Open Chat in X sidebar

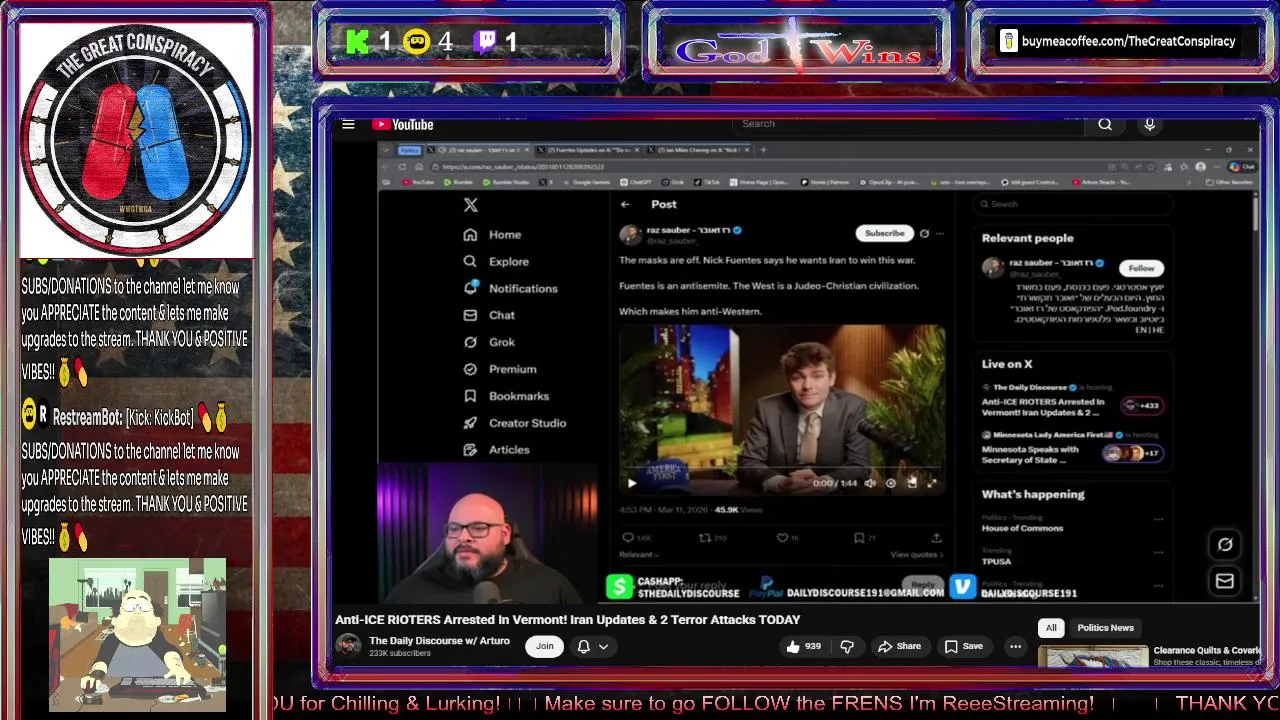(x=489, y=315)
